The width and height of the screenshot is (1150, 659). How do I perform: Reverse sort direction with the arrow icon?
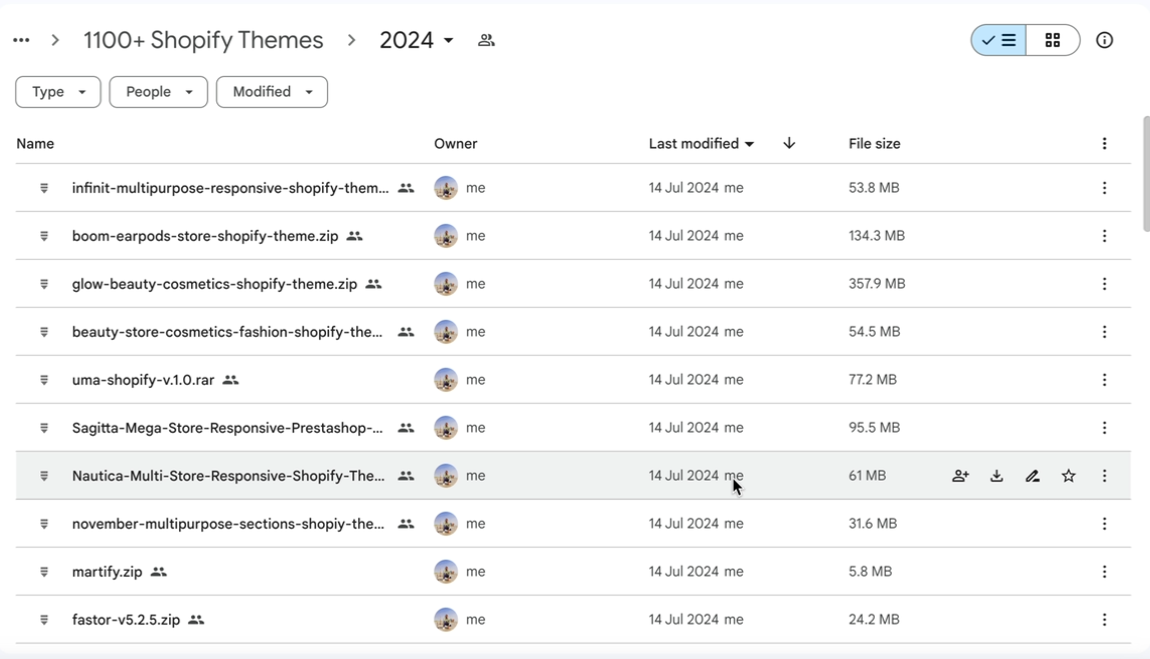tap(789, 143)
